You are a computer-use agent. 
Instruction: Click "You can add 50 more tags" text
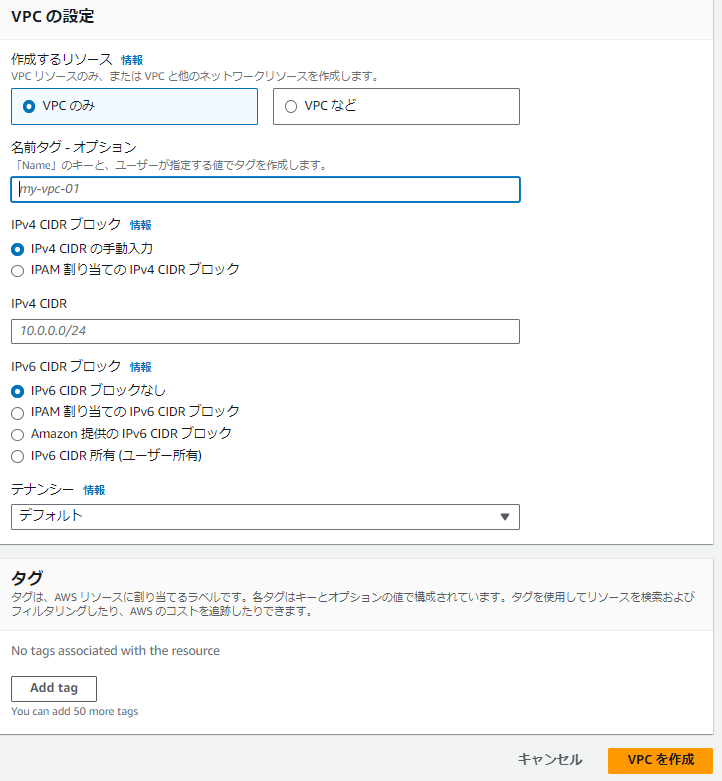click(75, 711)
